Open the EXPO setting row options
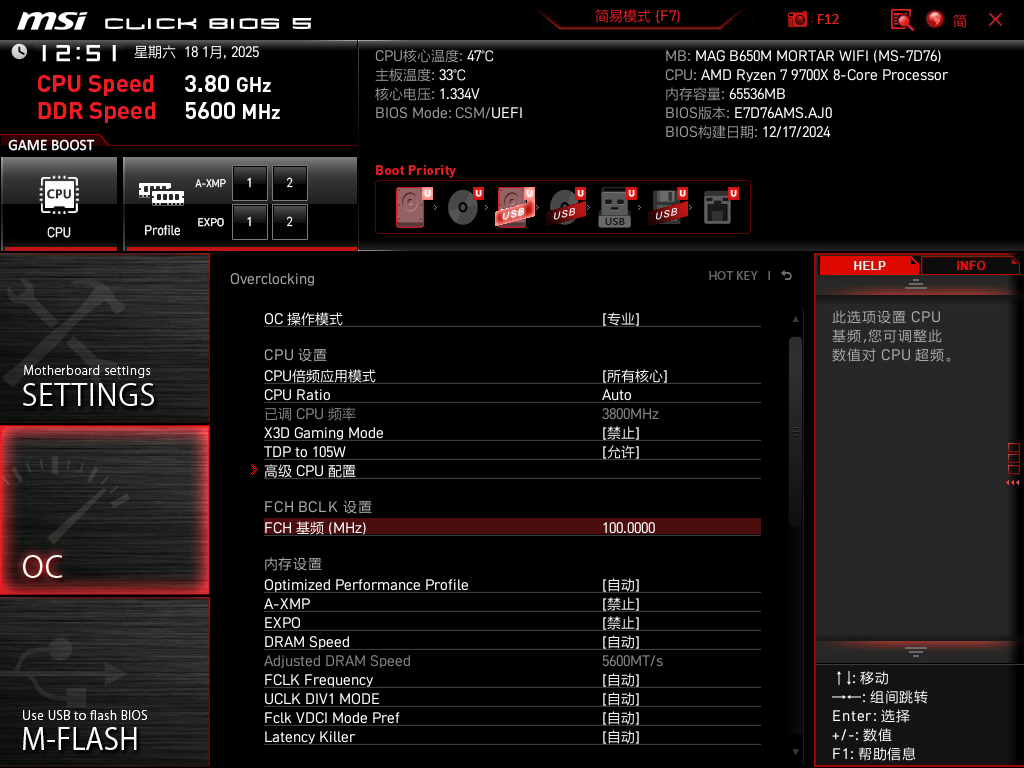 click(x=512, y=623)
